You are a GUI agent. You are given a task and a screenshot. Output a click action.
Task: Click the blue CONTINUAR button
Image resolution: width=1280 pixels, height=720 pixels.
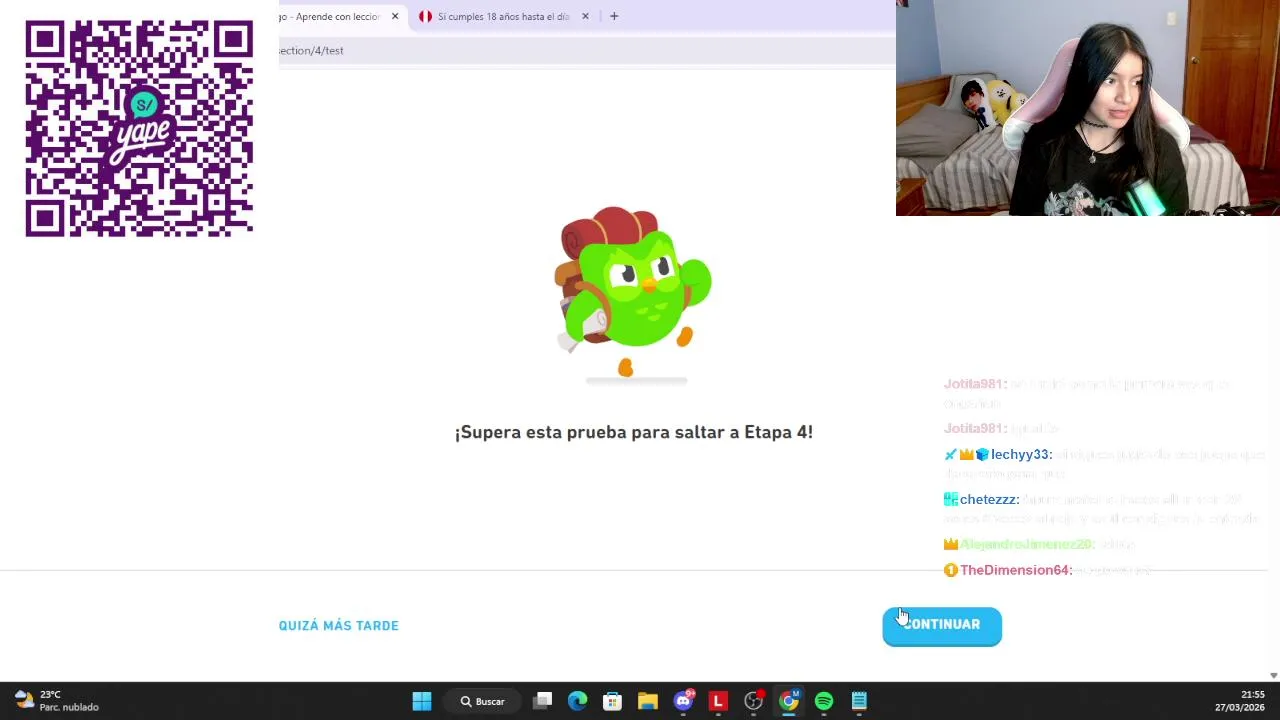click(x=941, y=625)
